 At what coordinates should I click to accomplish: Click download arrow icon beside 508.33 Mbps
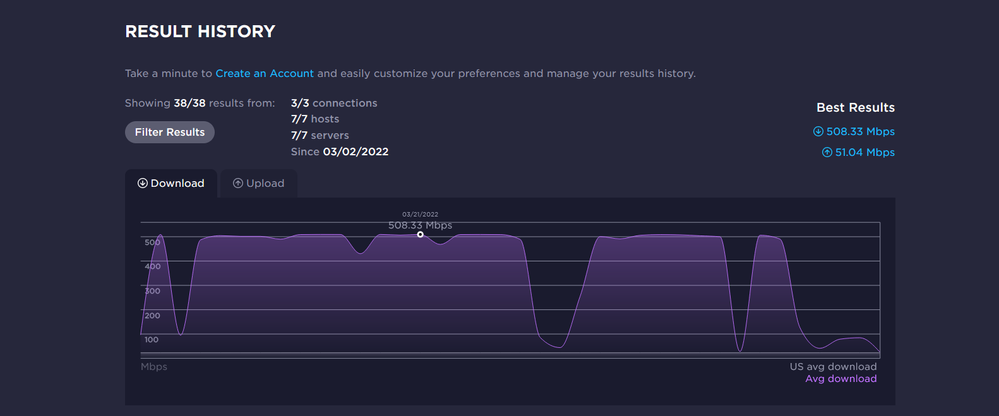pyautogui.click(x=819, y=131)
